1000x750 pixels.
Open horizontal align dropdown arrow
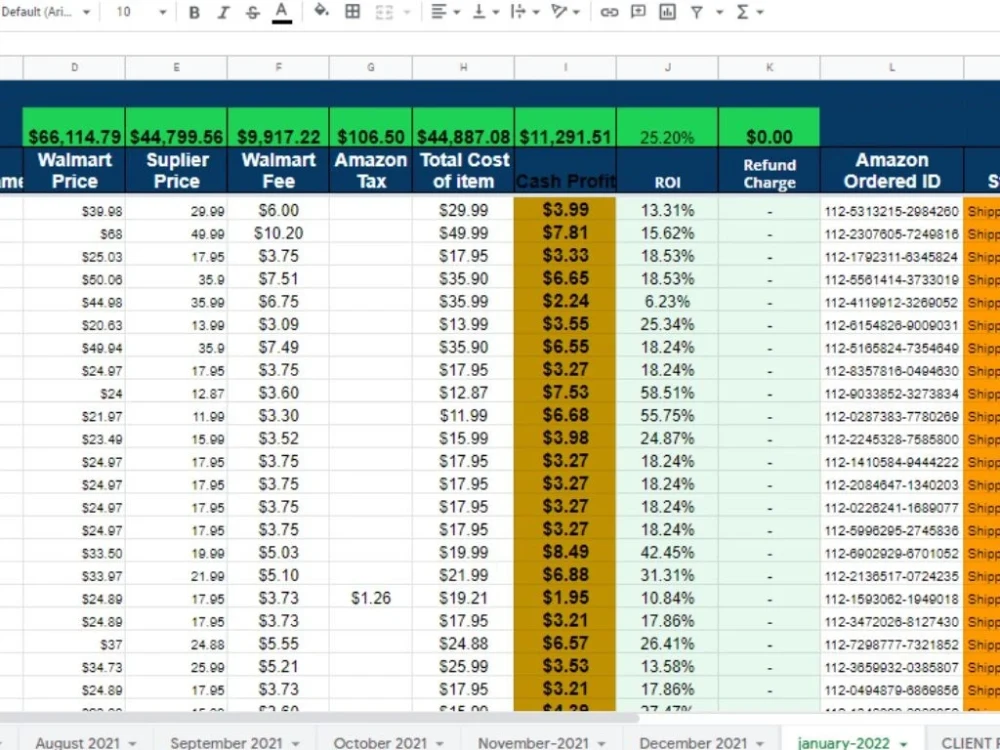[457, 12]
